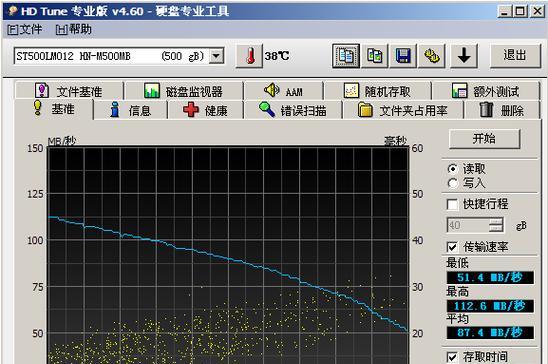The height and width of the screenshot is (364, 548).
Task: Switch to 错误扫描 tab with magnifier
Action: point(293,110)
